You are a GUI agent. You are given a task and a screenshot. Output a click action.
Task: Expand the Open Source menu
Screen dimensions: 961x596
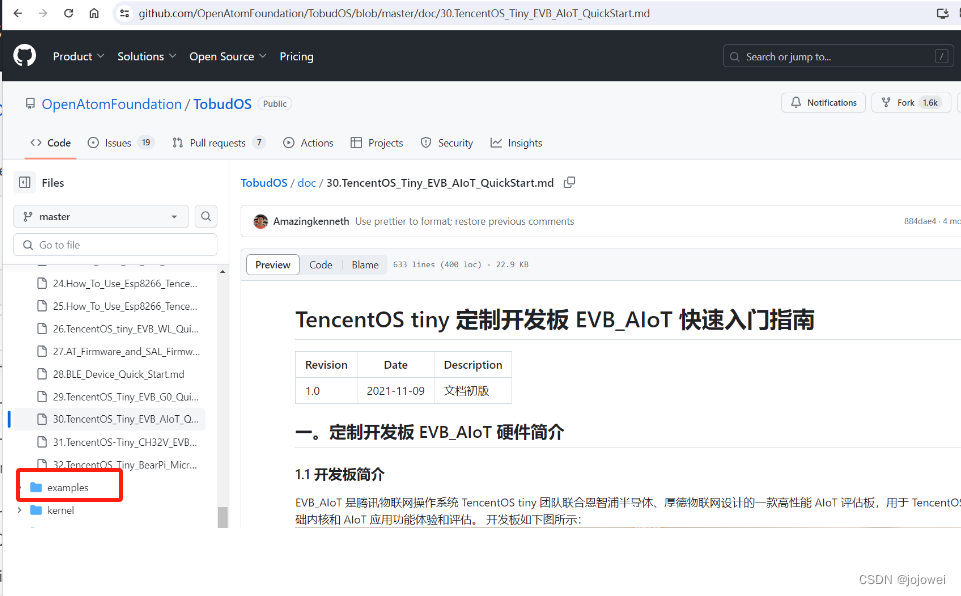tap(227, 56)
